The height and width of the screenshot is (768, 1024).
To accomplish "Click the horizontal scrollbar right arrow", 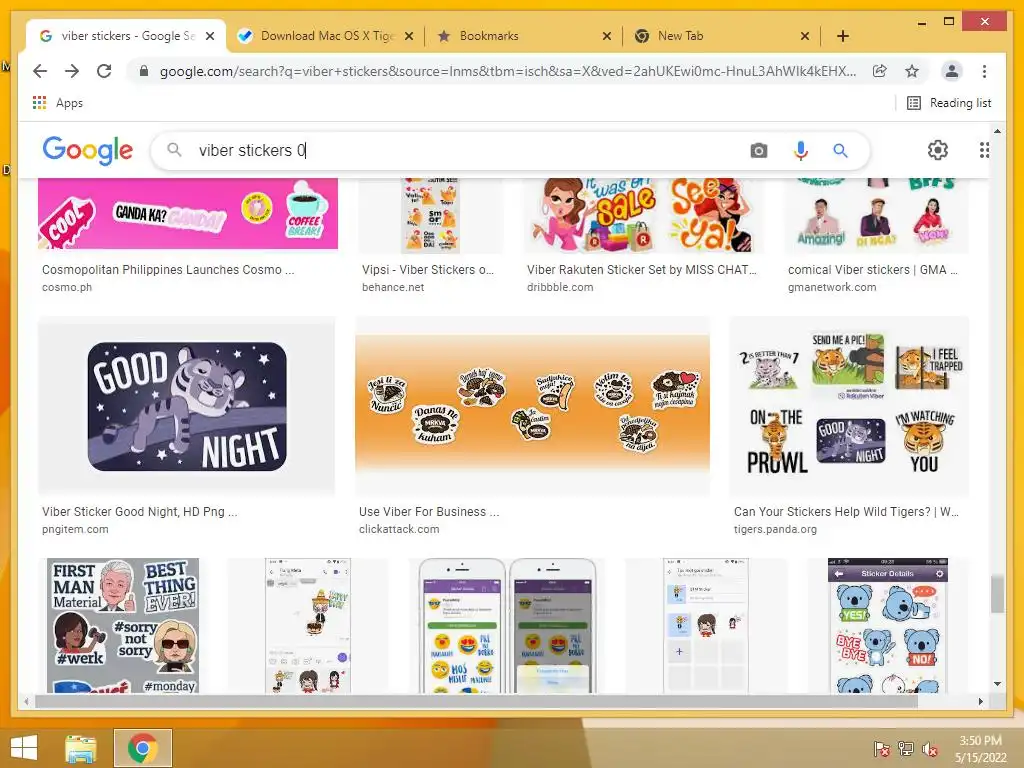I will (980, 701).
